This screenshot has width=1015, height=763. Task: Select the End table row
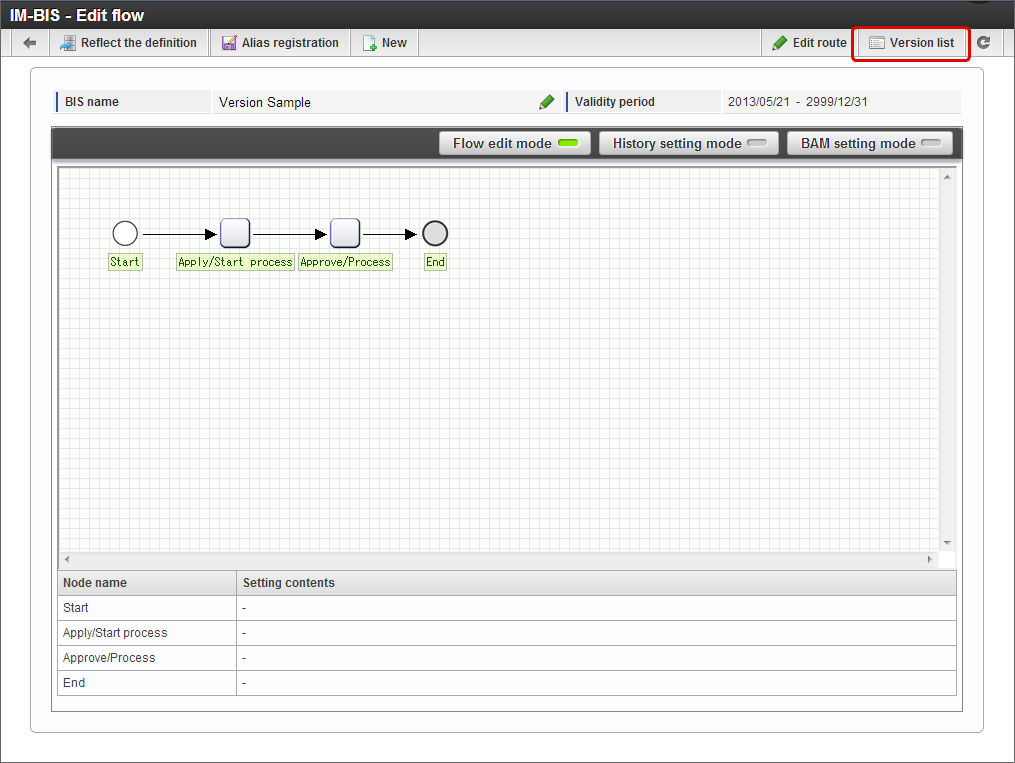point(507,683)
